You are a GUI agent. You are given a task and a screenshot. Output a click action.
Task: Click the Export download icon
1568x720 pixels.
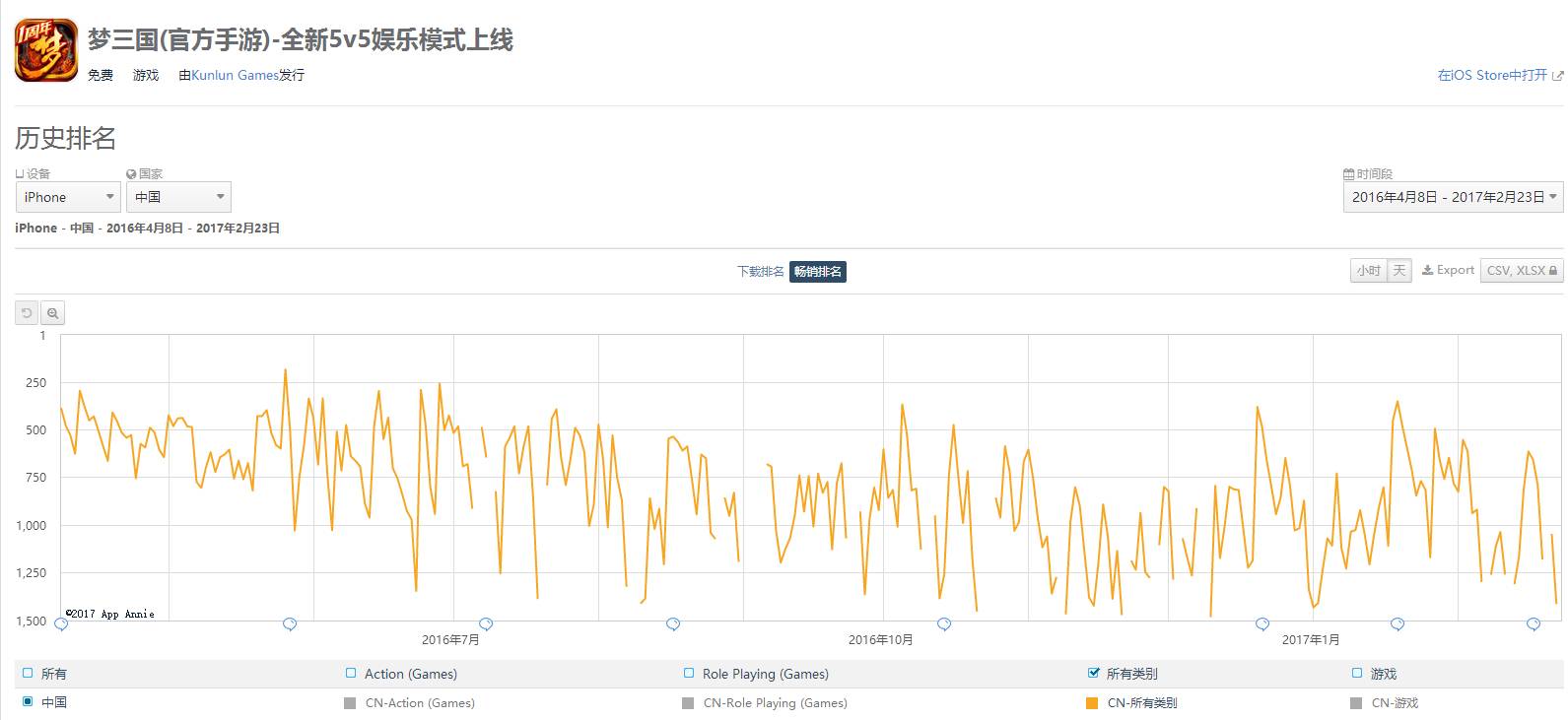pyautogui.click(x=1427, y=270)
